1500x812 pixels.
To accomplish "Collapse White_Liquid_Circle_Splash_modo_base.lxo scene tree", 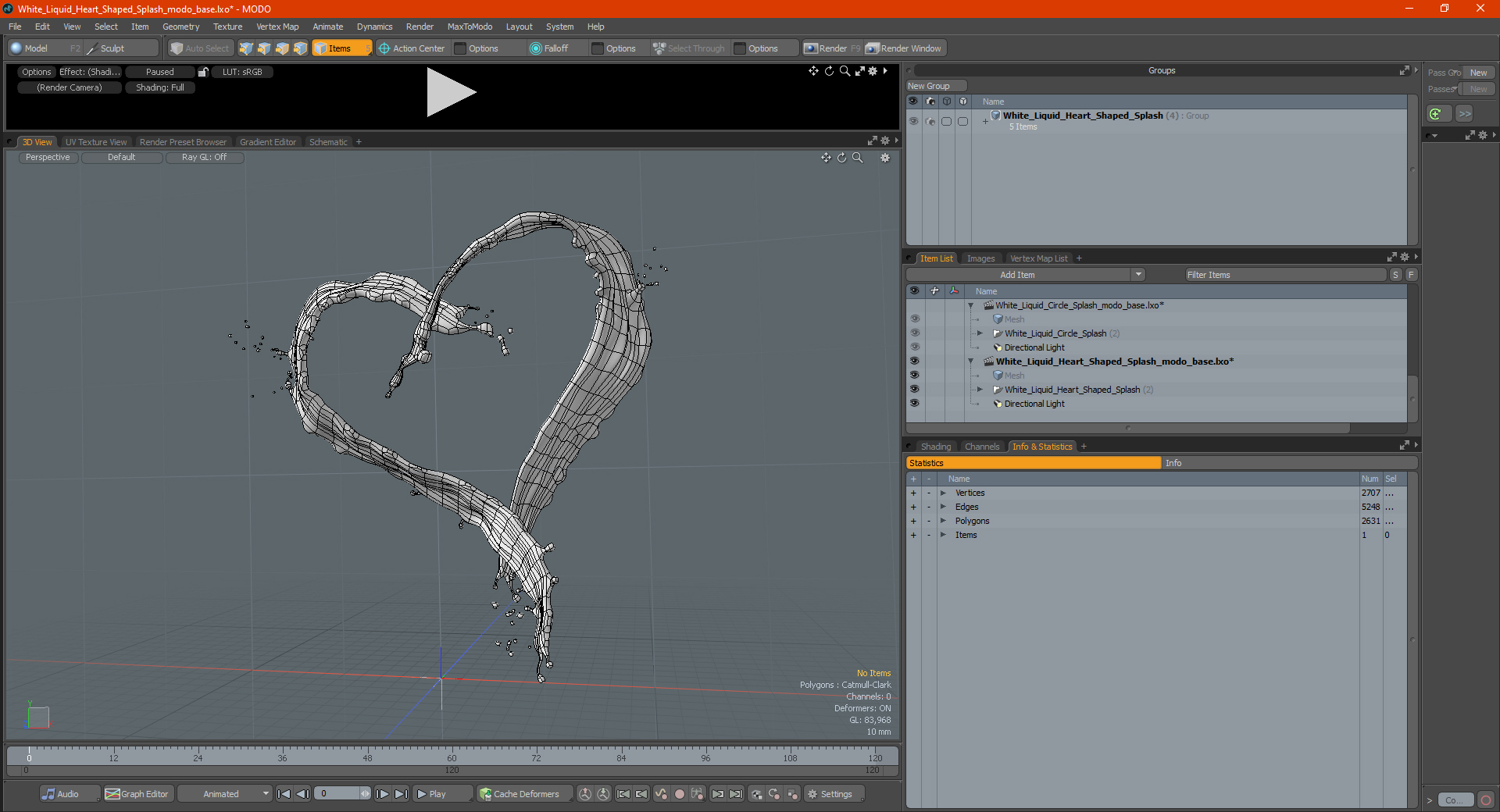I will pos(971,305).
